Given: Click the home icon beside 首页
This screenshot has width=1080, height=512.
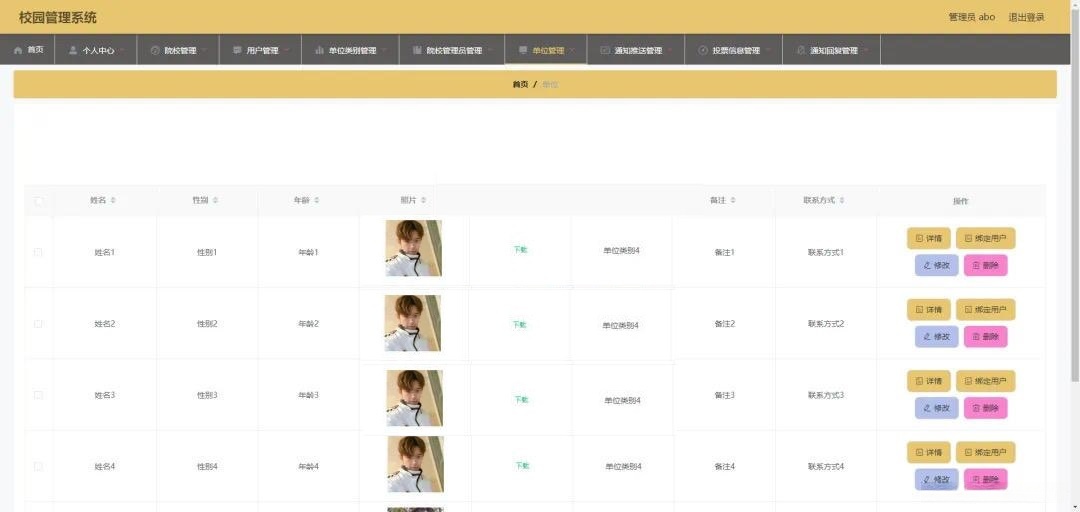Looking at the screenshot, I should (x=18, y=50).
